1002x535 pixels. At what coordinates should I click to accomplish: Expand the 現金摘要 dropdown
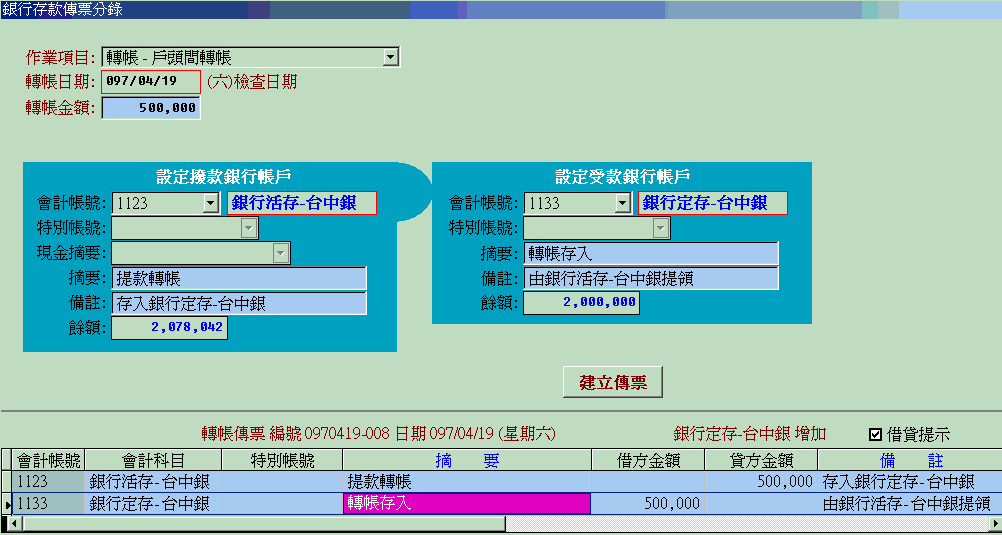click(x=281, y=253)
